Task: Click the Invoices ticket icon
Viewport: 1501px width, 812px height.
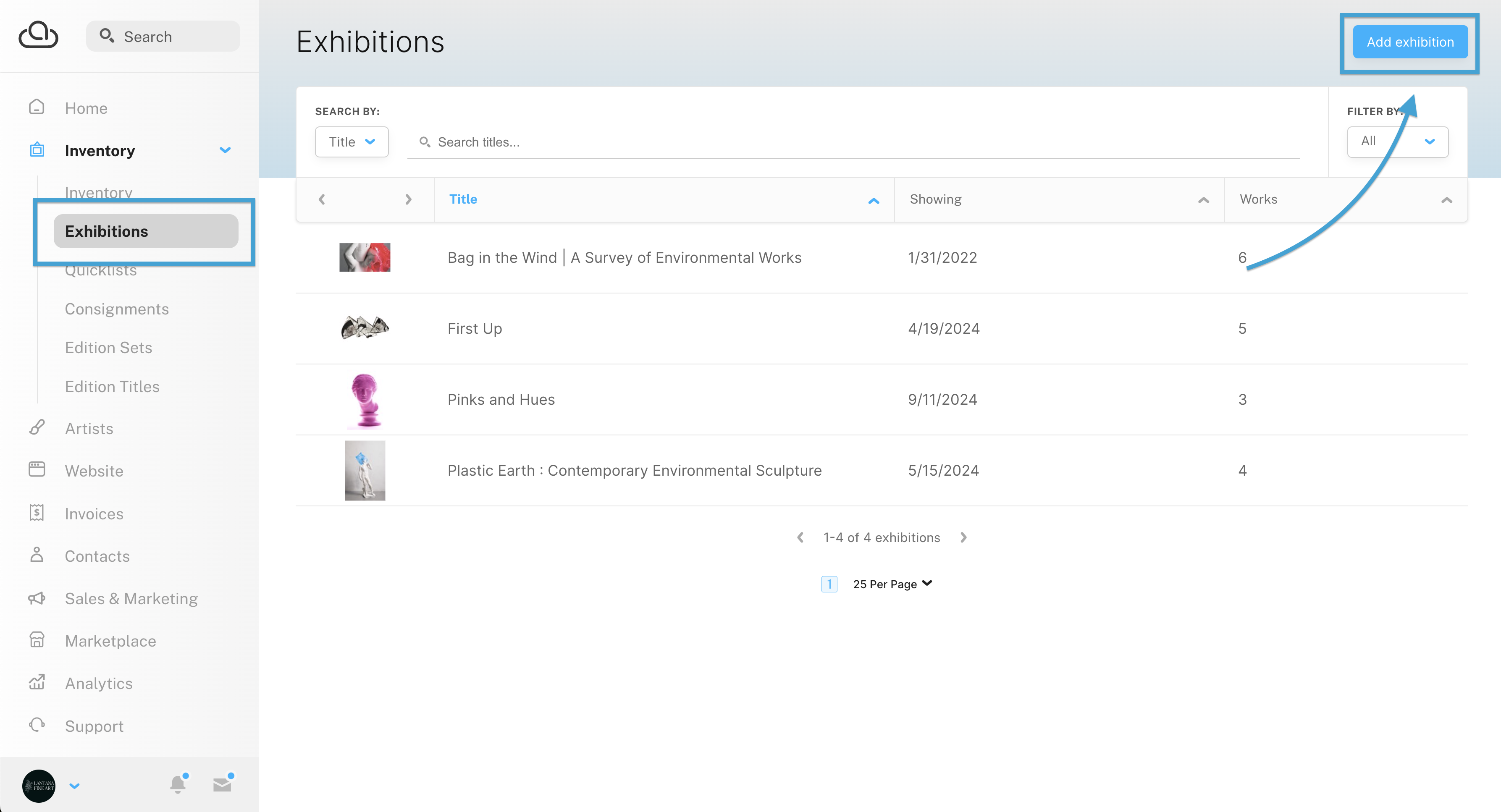Action: (x=37, y=513)
